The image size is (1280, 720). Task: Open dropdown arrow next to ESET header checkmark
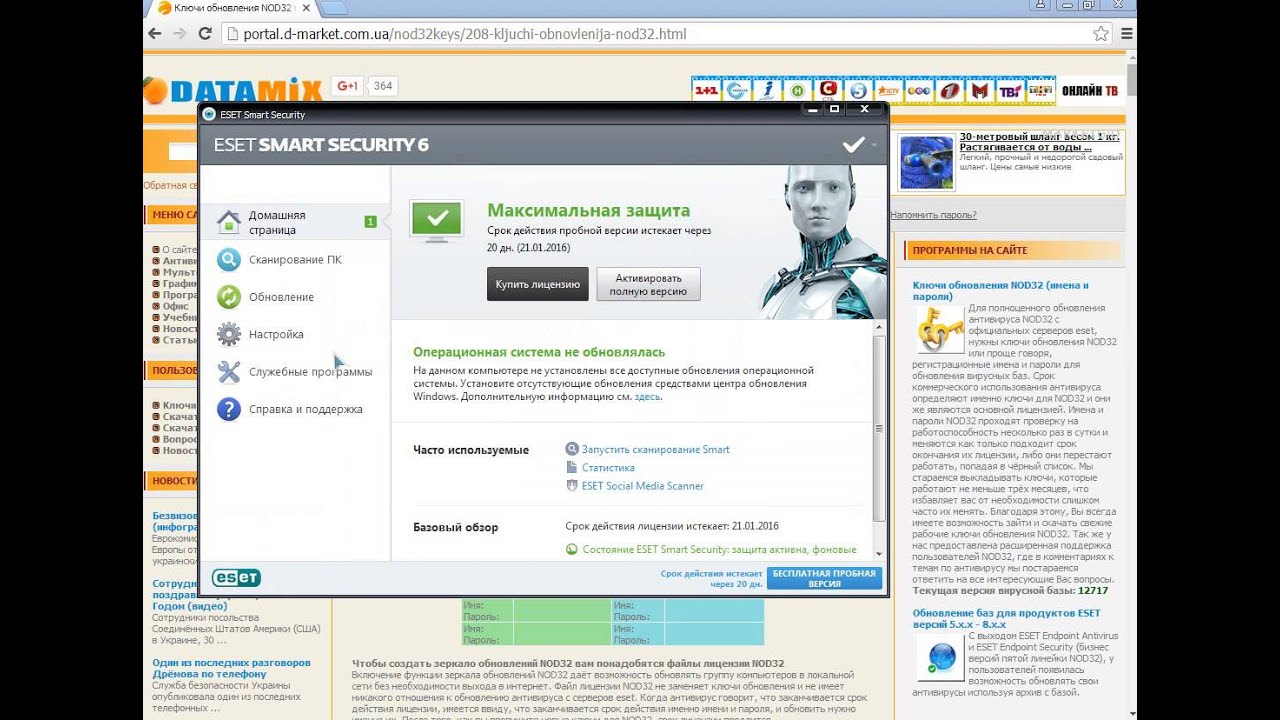(x=874, y=145)
